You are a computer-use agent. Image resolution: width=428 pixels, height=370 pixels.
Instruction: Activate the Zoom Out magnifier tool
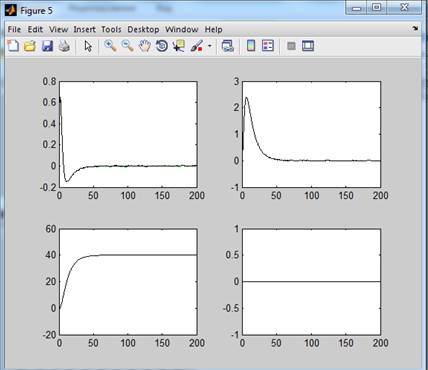pos(127,46)
